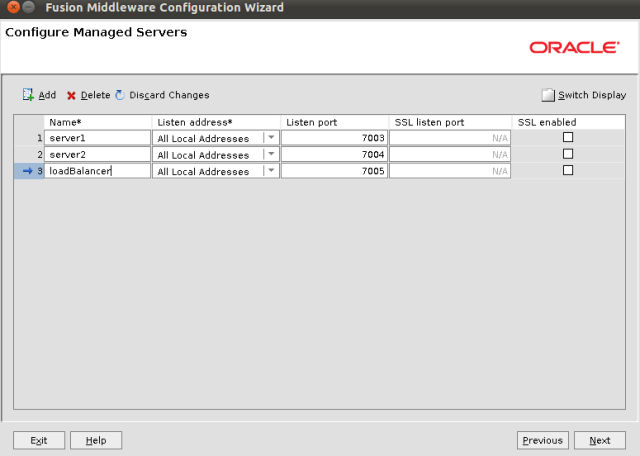Edit listen port 7005 field

pyautogui.click(x=334, y=171)
